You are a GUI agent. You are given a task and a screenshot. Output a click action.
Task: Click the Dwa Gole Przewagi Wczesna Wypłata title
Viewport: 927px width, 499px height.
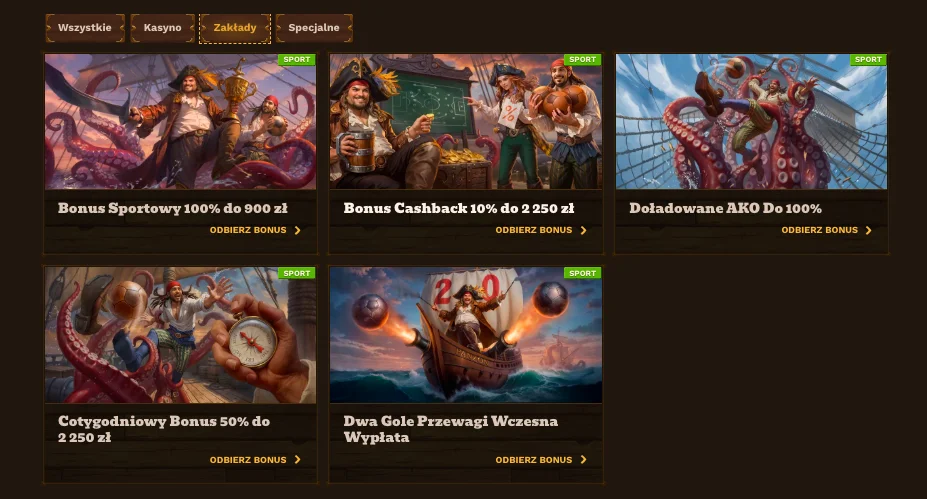click(450, 429)
